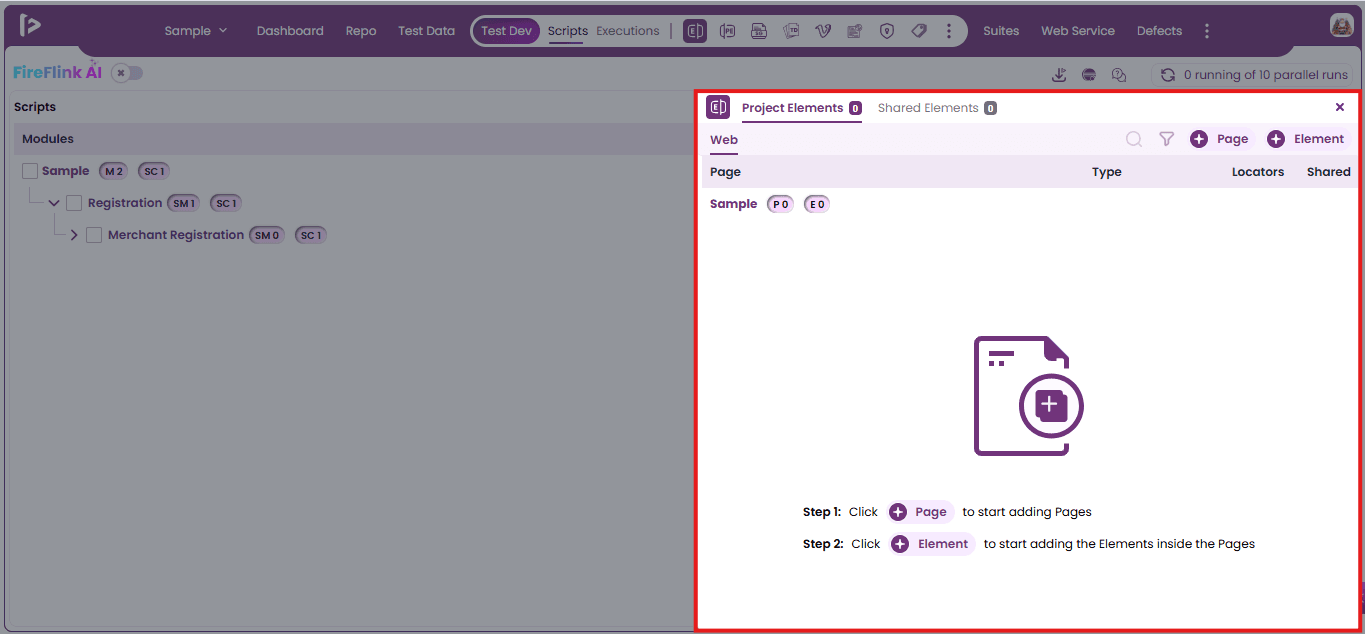The width and height of the screenshot is (1365, 634).
Task: Click the E 0 badge in Elements panel
Action: tap(817, 204)
